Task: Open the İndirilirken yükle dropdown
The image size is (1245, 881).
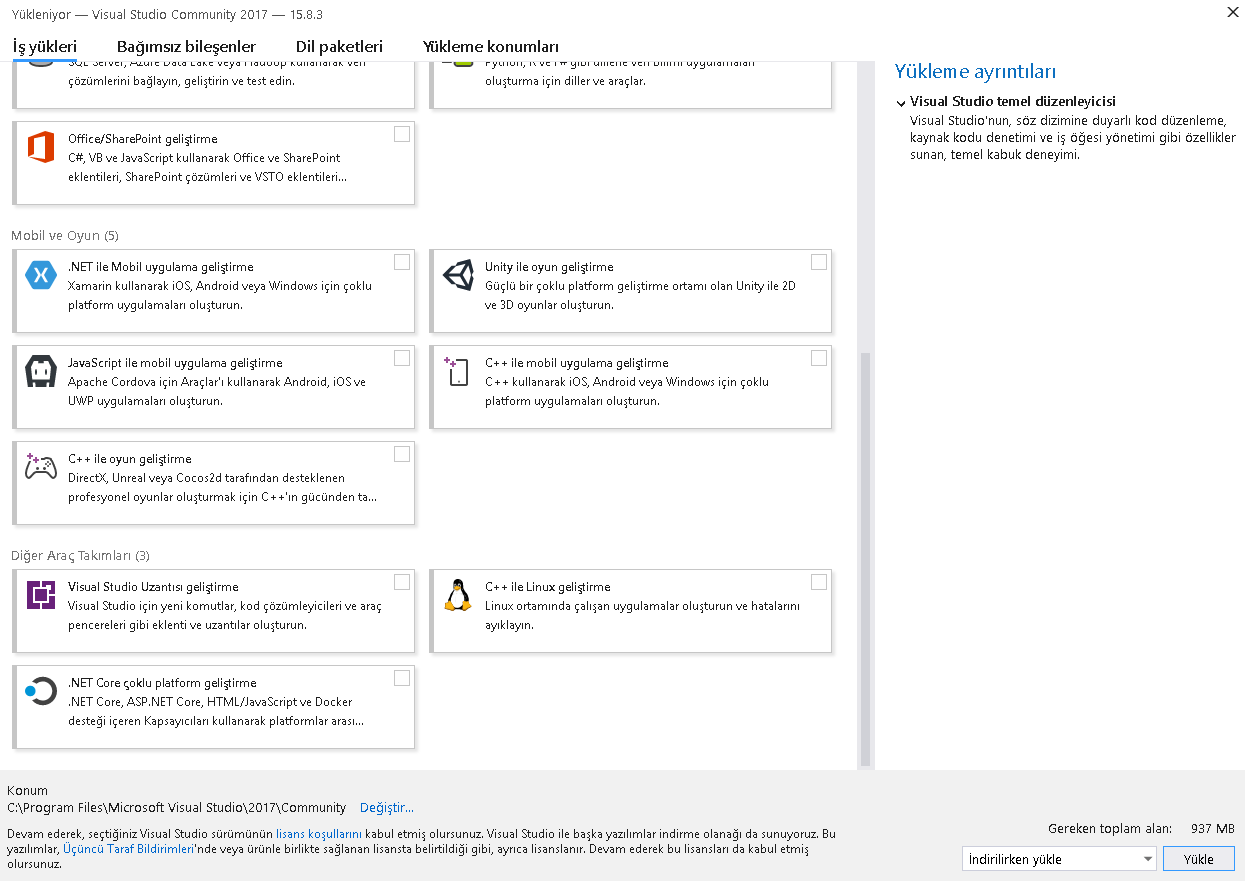Action: 1058,859
